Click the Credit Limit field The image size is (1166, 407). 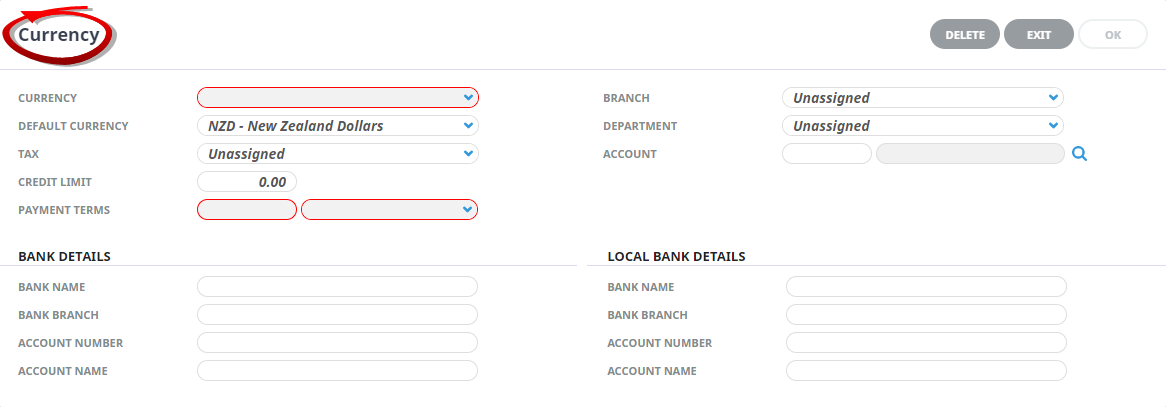coord(247,182)
